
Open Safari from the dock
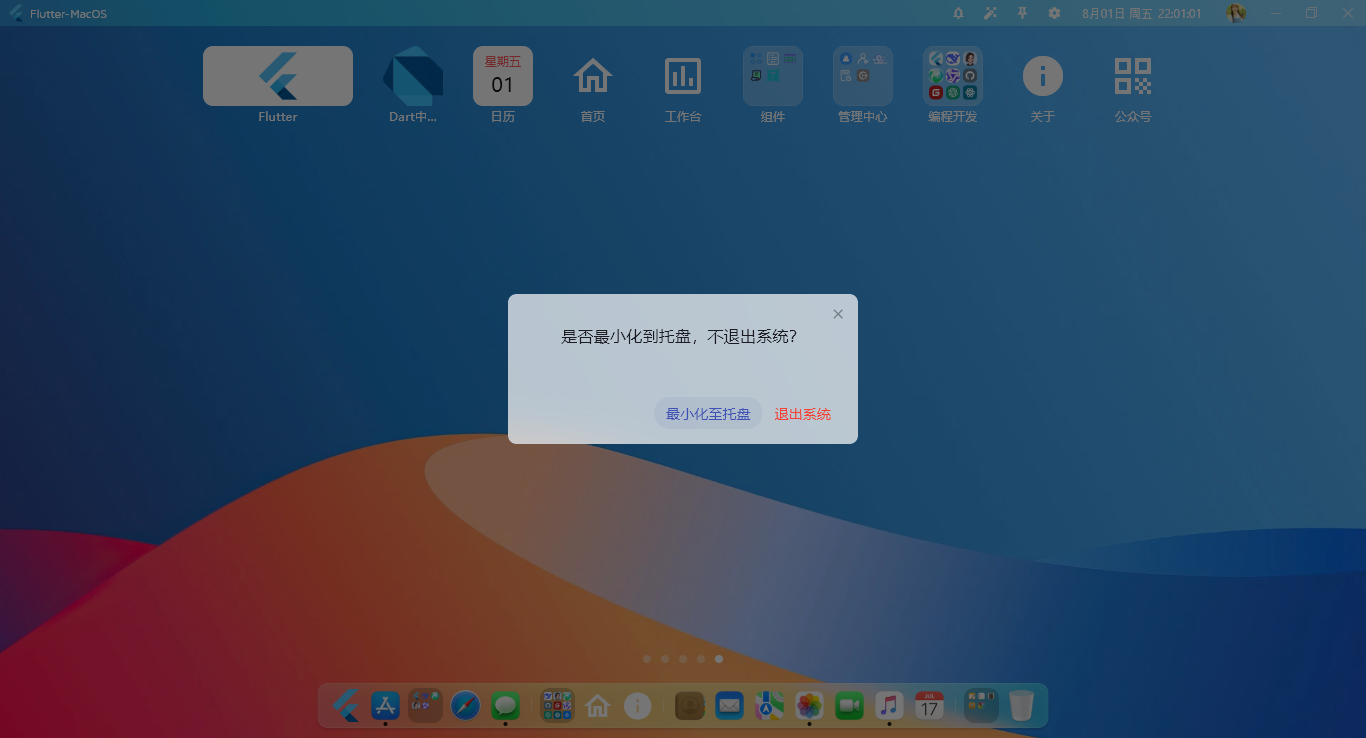(x=465, y=705)
